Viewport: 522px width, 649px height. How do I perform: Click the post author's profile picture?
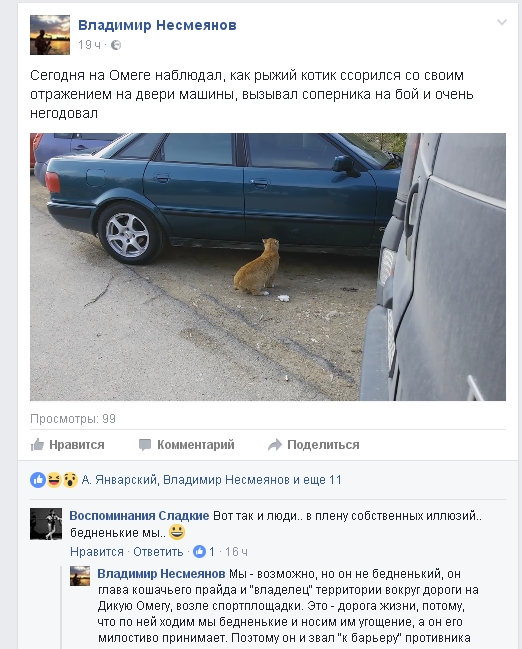tap(50, 35)
